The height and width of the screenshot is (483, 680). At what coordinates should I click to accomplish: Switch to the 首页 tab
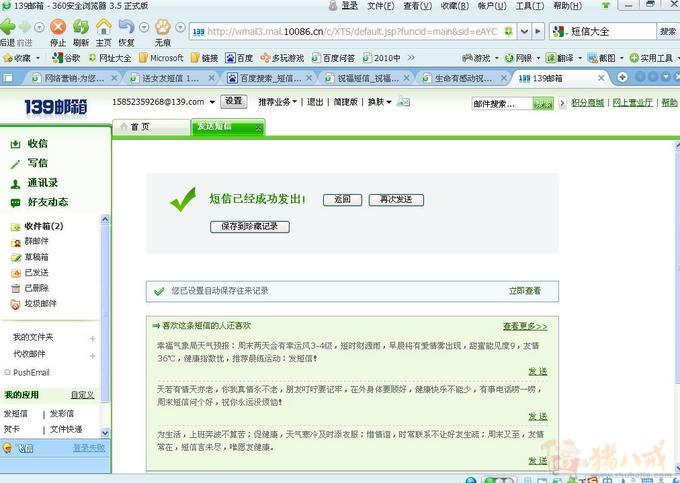pyautogui.click(x=151, y=127)
